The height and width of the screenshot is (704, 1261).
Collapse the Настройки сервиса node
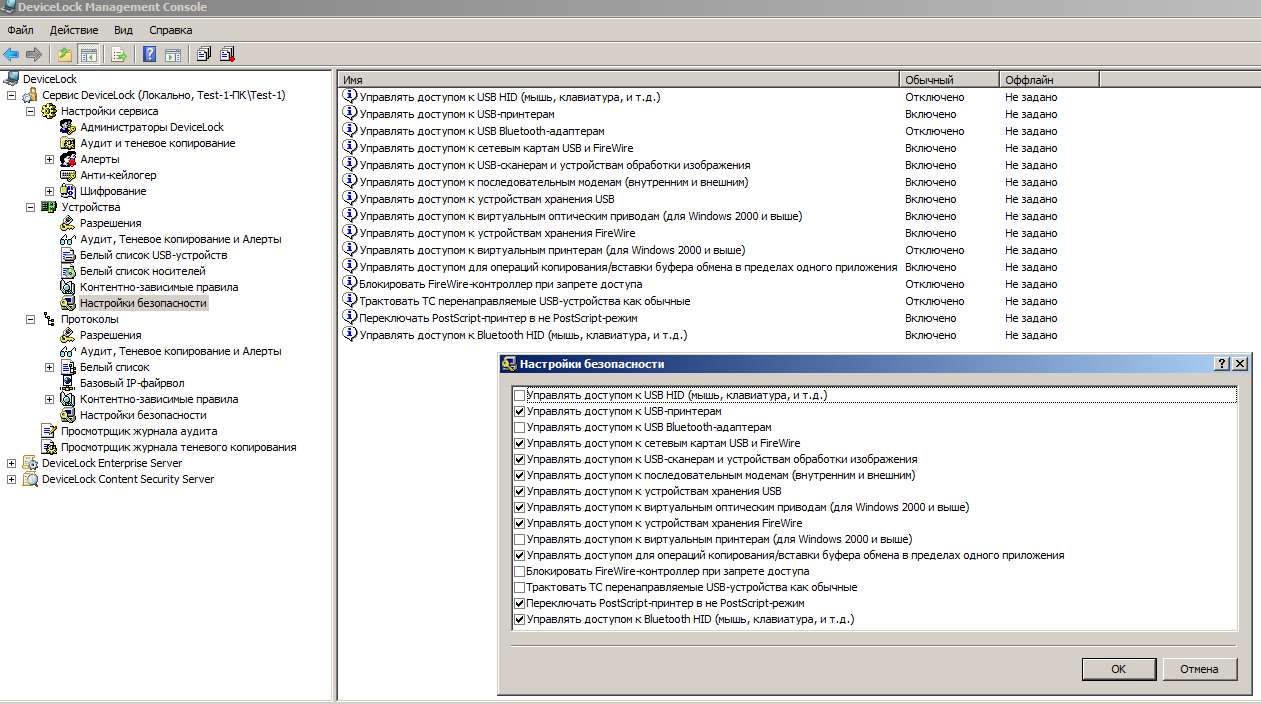pyautogui.click(x=30, y=112)
